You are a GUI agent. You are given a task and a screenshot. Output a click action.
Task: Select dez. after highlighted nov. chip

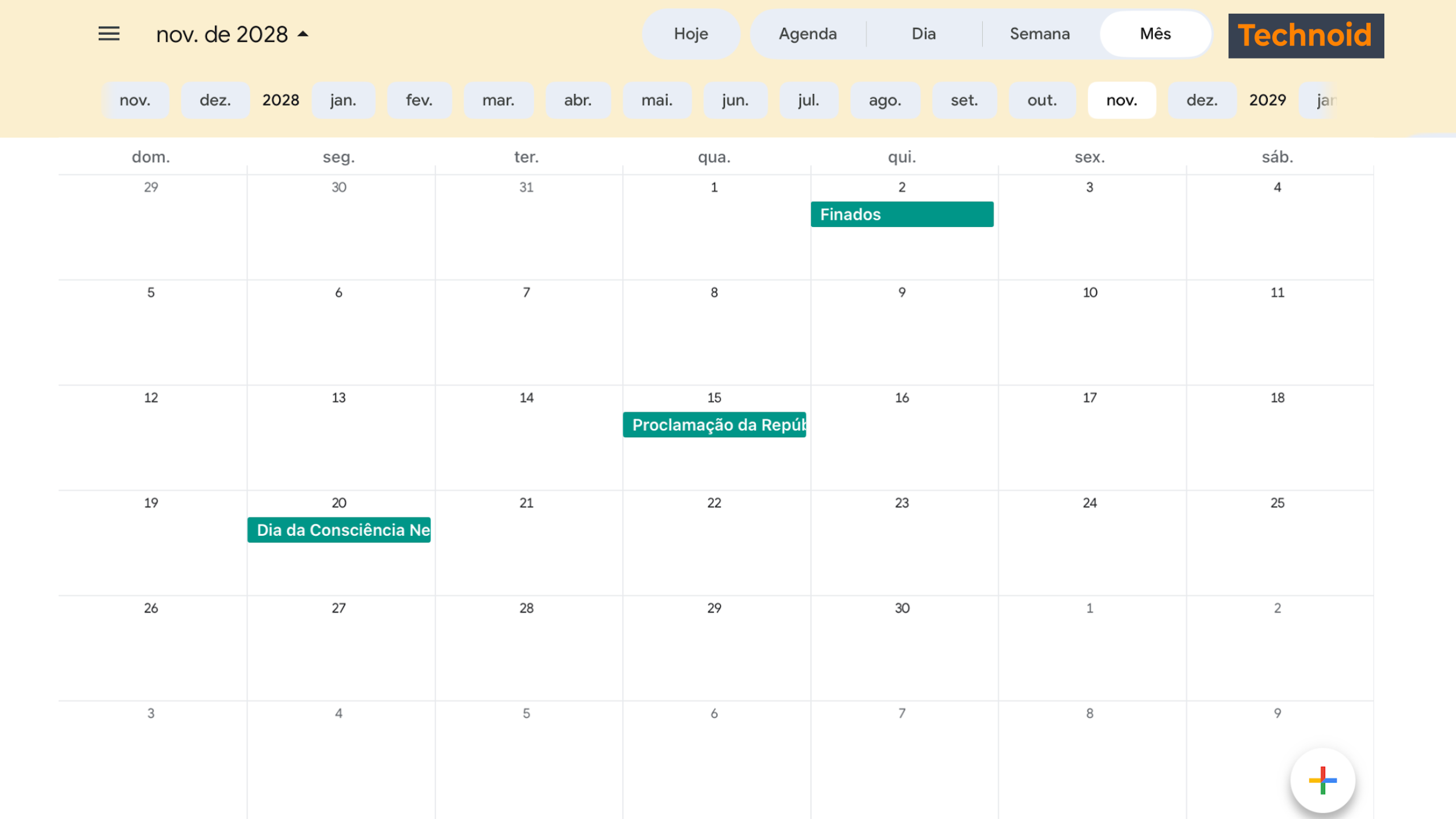[1201, 100]
